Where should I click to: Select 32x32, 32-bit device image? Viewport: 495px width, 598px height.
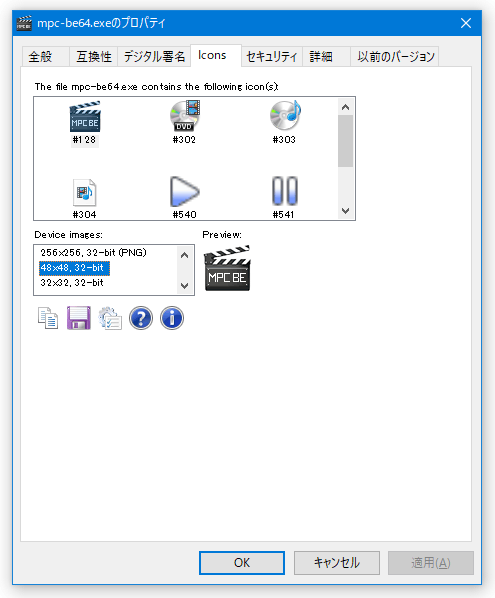[x=72, y=283]
